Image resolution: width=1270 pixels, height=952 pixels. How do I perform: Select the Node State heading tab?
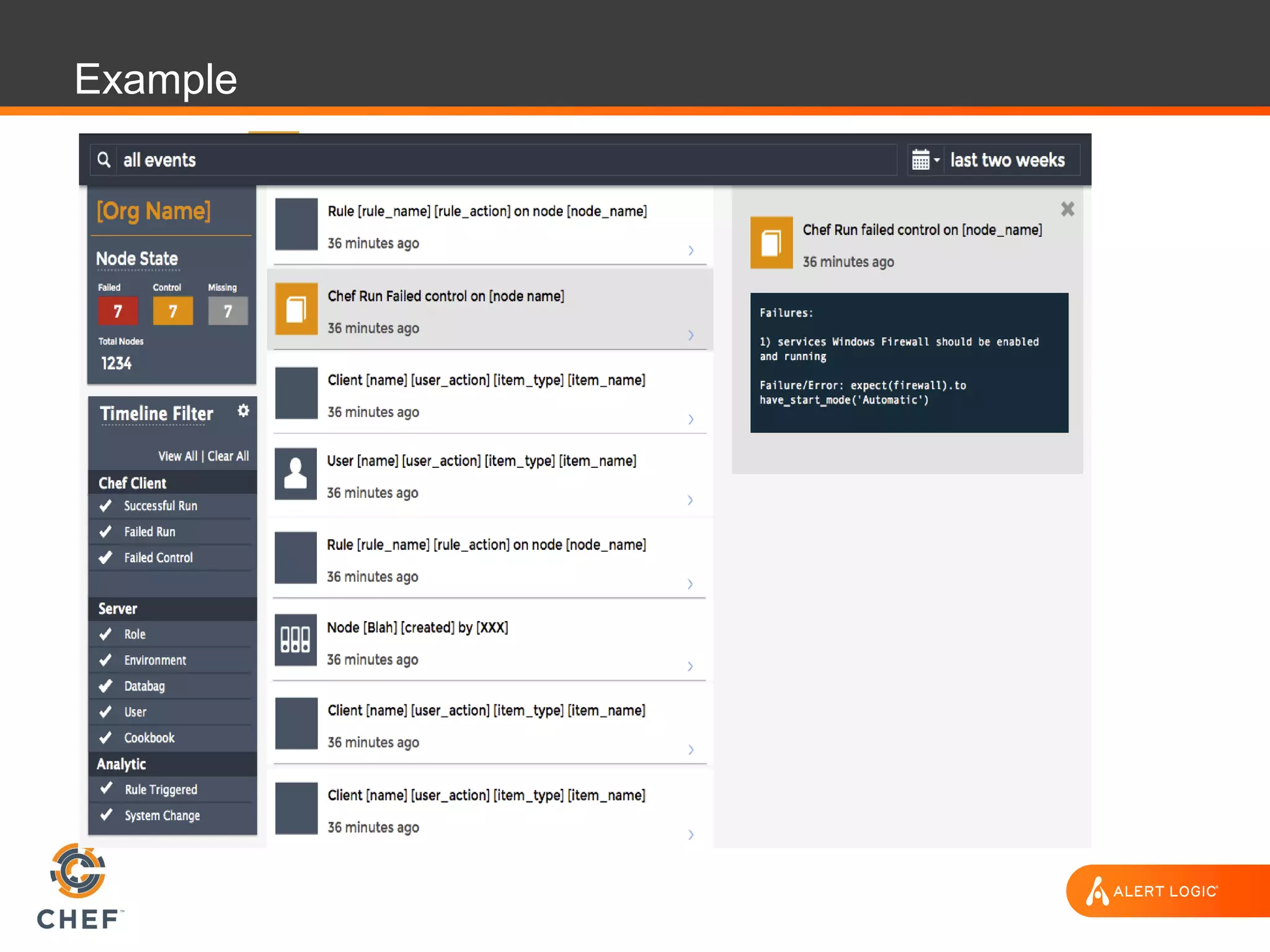coord(137,259)
